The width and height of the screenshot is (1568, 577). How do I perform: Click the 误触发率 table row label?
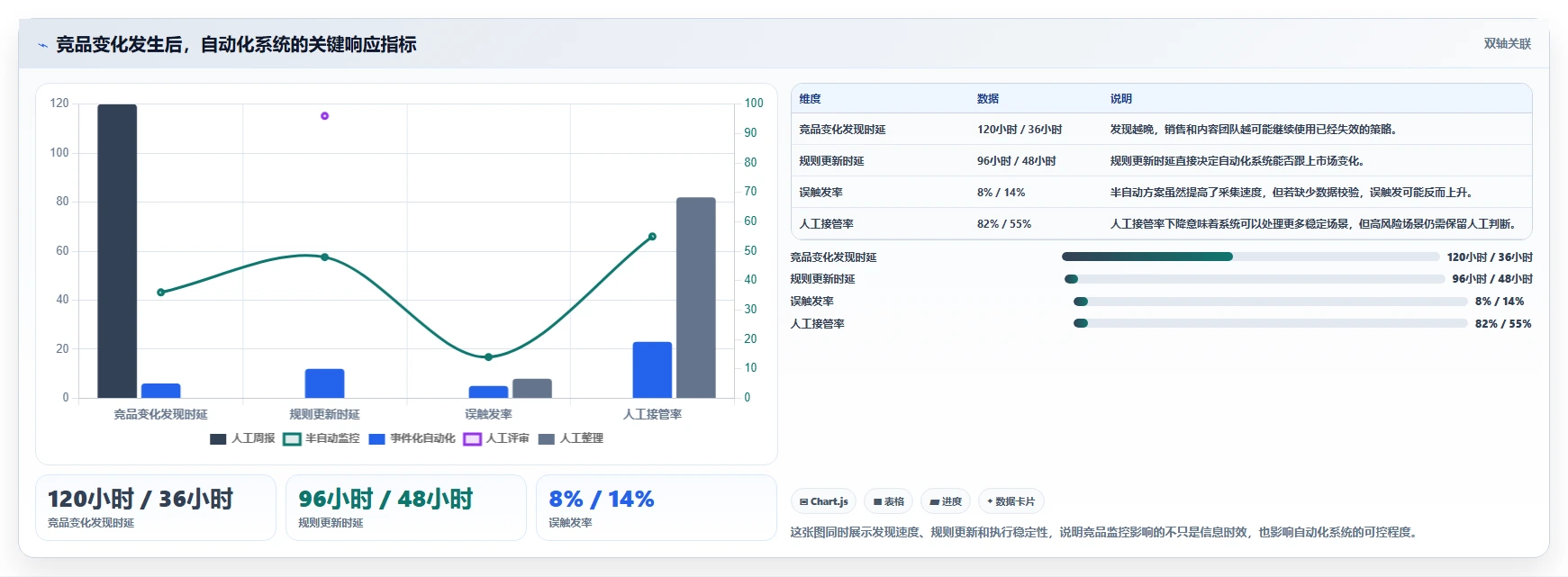click(820, 193)
